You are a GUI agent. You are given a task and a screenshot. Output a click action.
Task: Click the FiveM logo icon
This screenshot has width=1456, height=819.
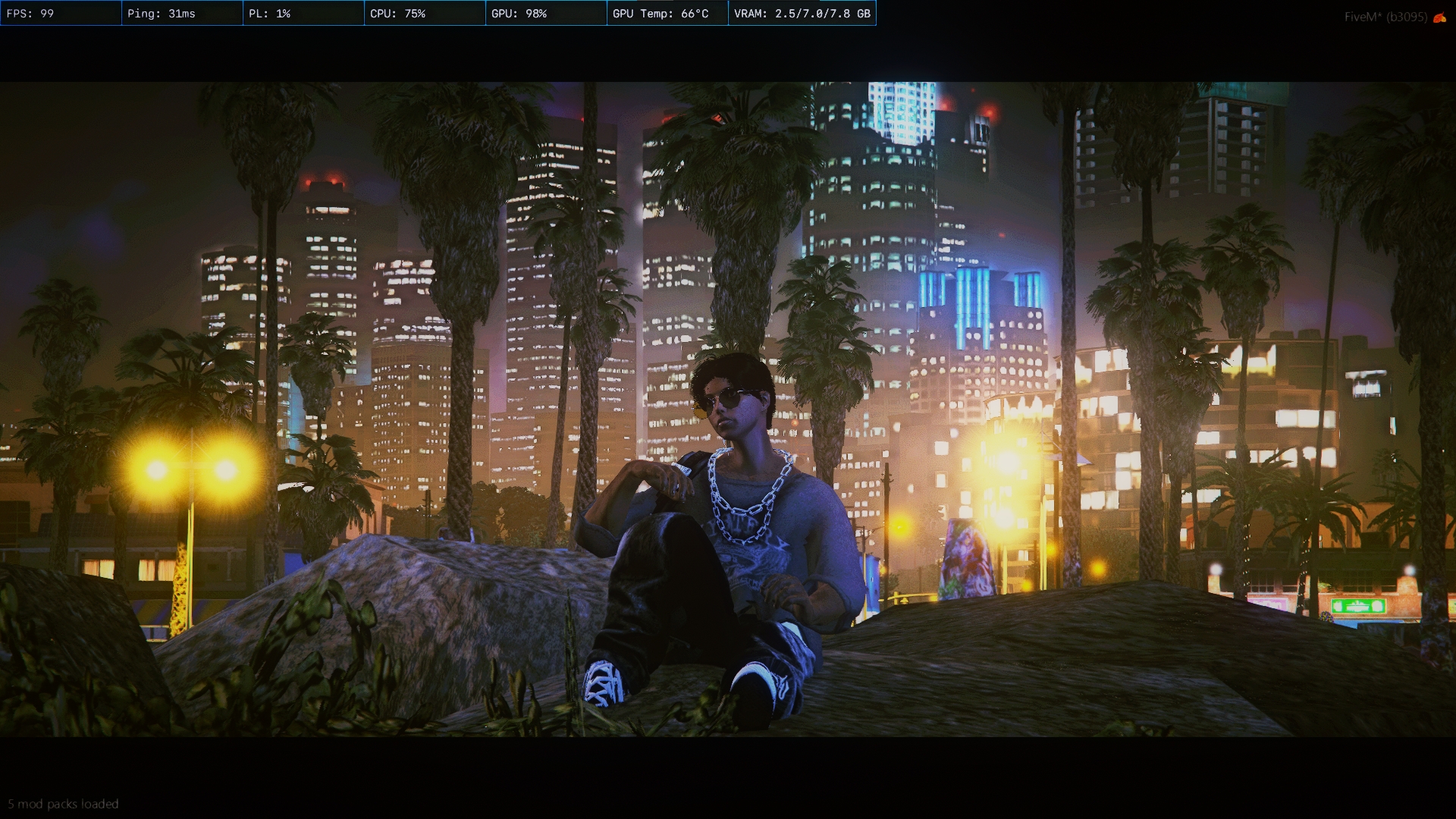click(x=1439, y=17)
